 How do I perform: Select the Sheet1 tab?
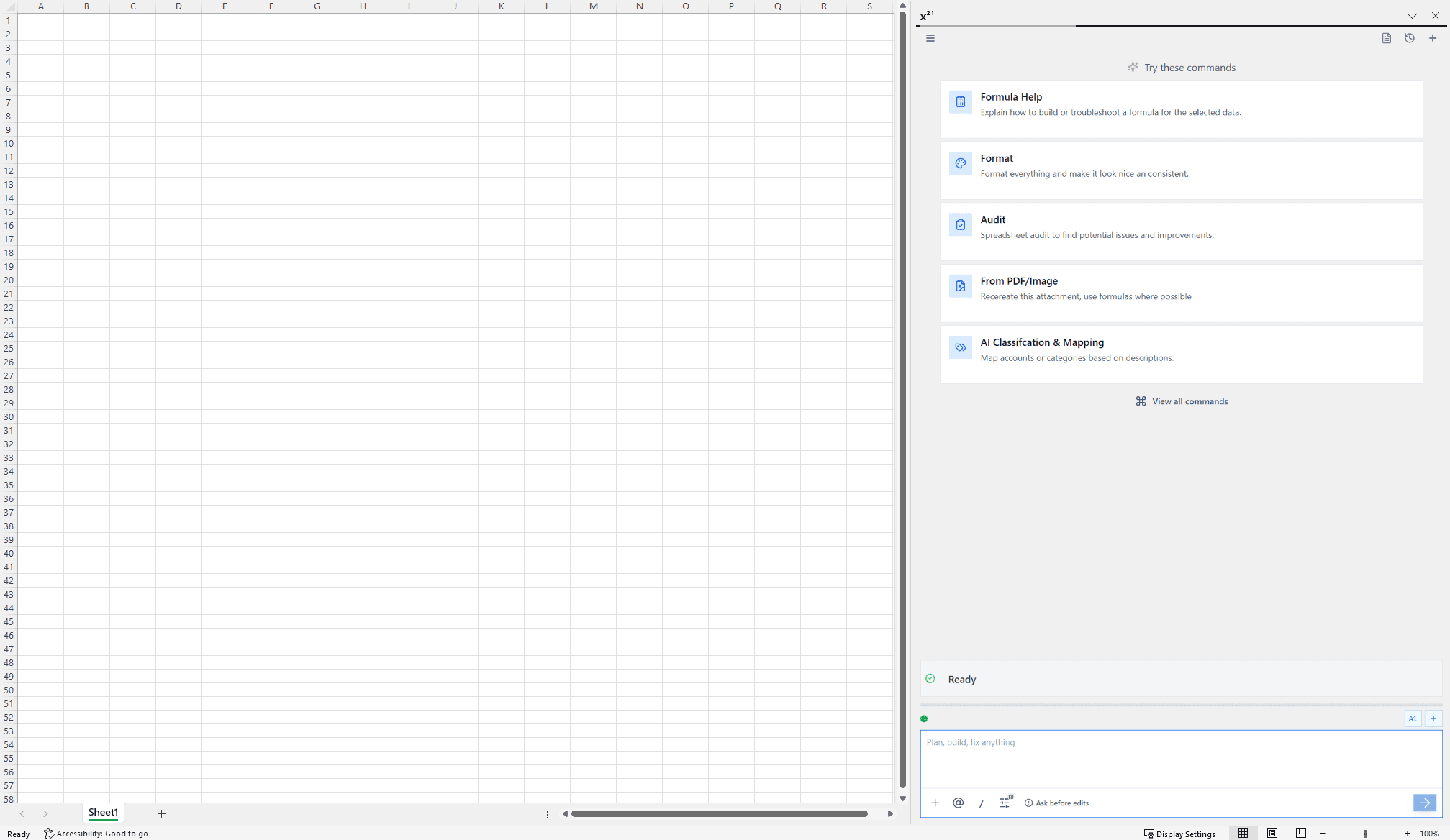(x=103, y=813)
